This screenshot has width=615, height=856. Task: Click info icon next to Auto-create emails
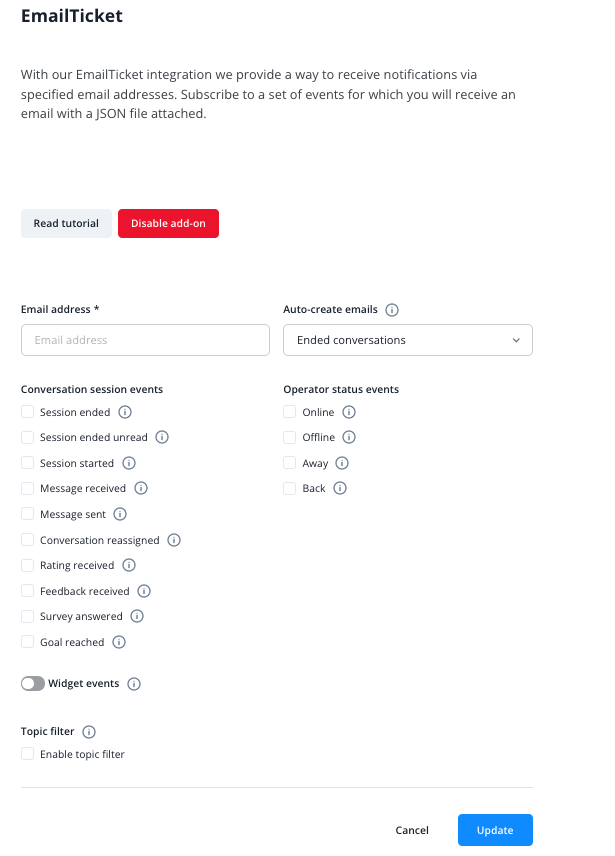click(392, 310)
